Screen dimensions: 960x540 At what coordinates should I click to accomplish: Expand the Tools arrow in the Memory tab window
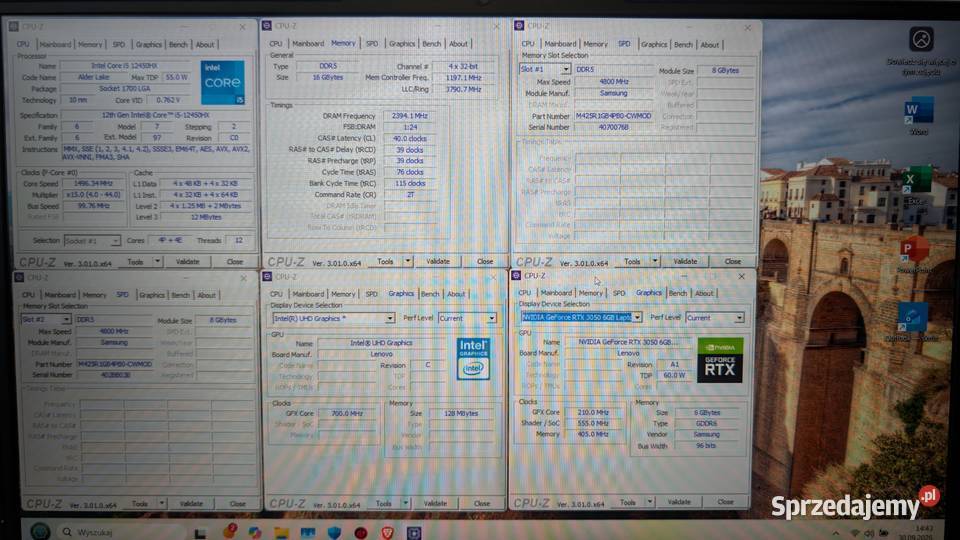(408, 261)
